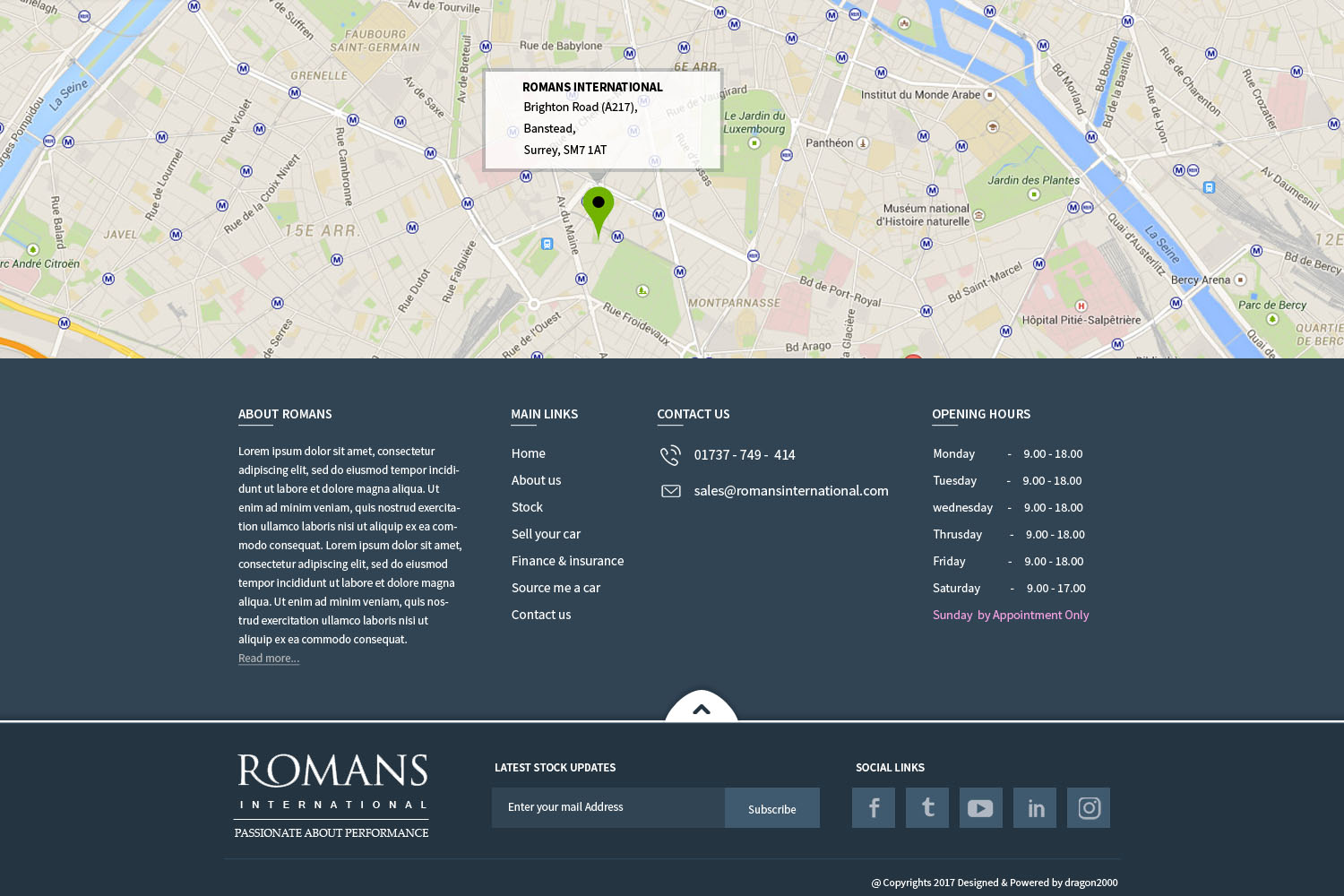
Task: Open the Sell your car link
Action: (546, 534)
